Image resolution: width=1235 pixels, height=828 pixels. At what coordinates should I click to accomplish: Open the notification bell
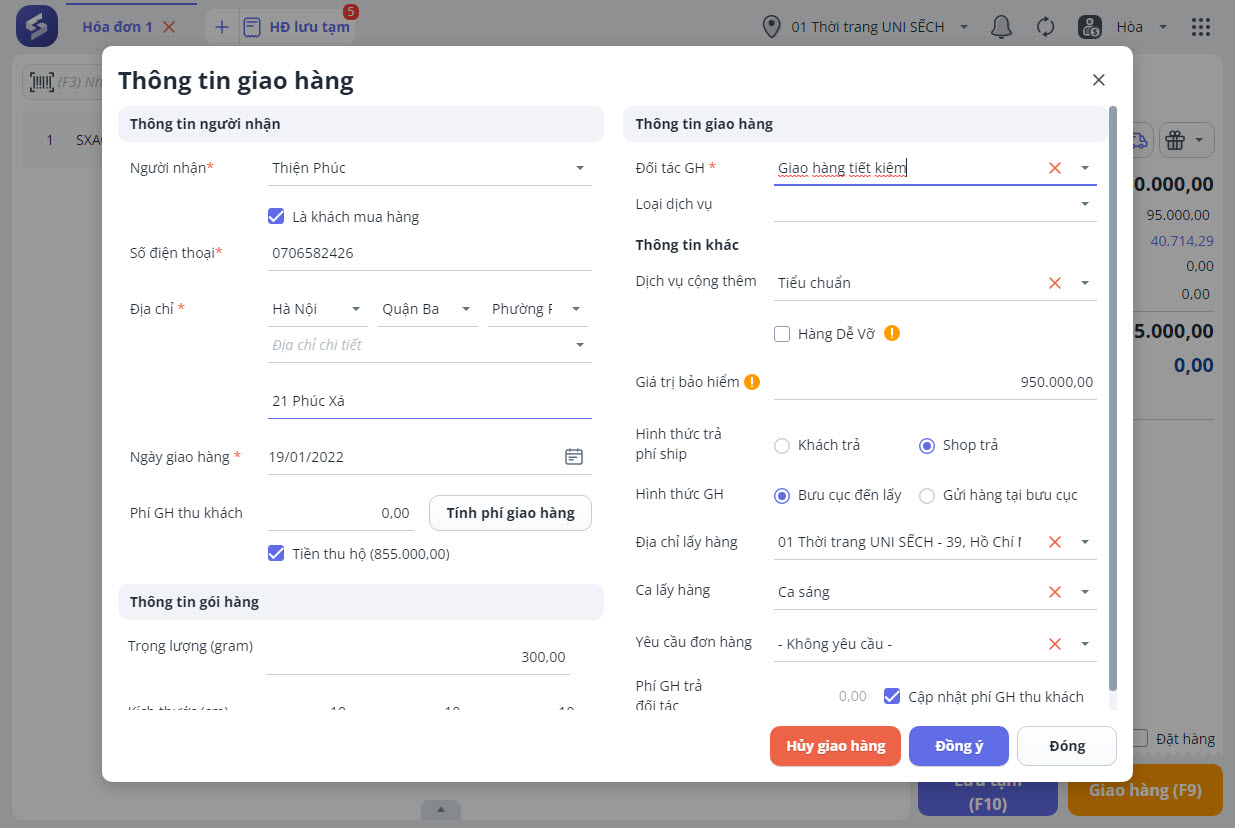(1001, 27)
